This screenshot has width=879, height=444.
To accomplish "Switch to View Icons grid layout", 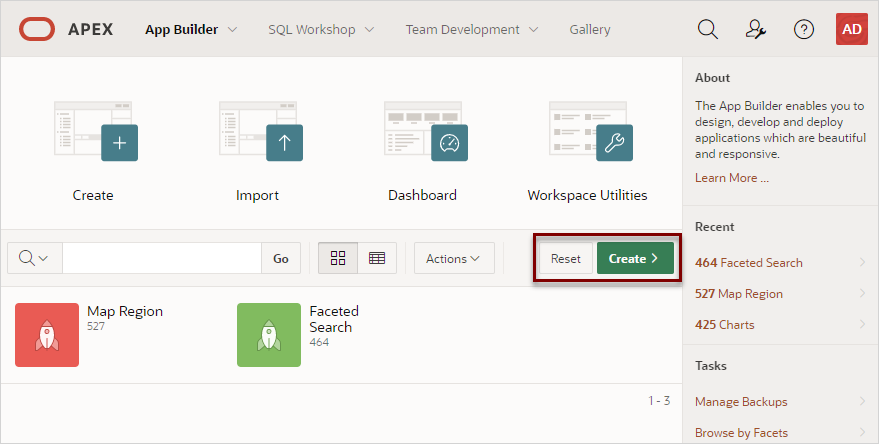I will click(338, 258).
